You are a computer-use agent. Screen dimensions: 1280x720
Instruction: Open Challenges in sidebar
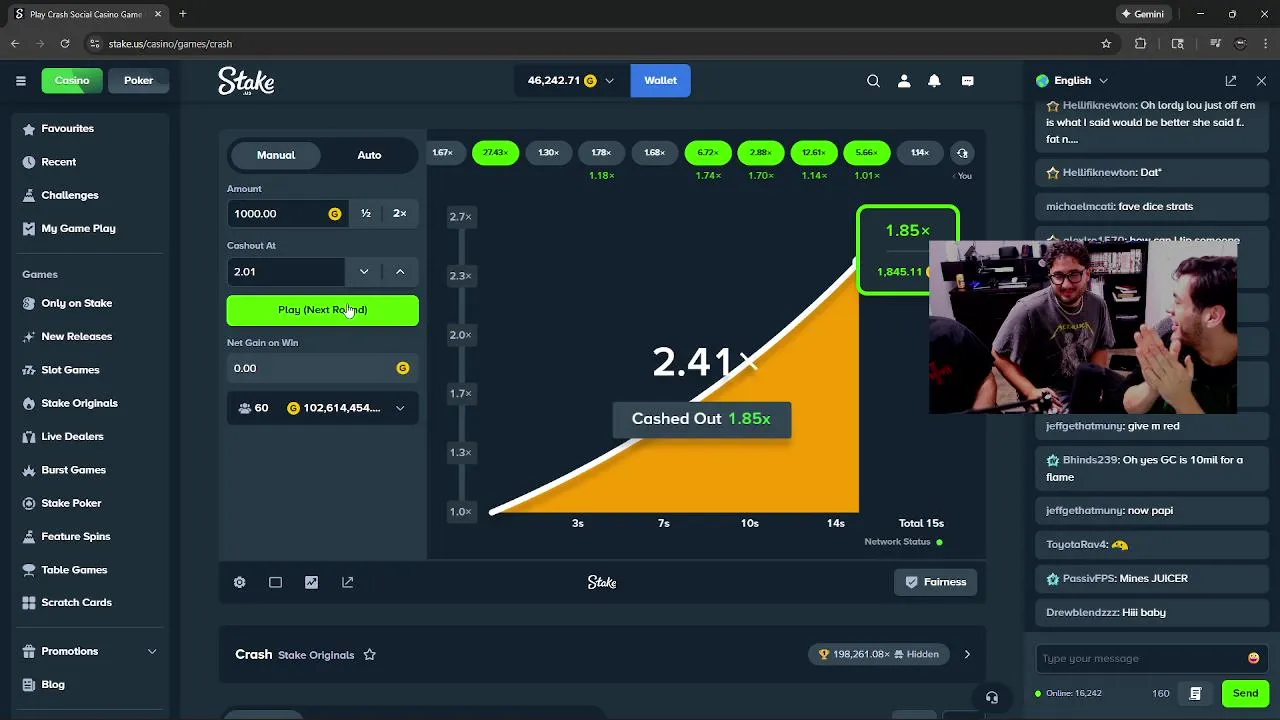tap(69, 195)
